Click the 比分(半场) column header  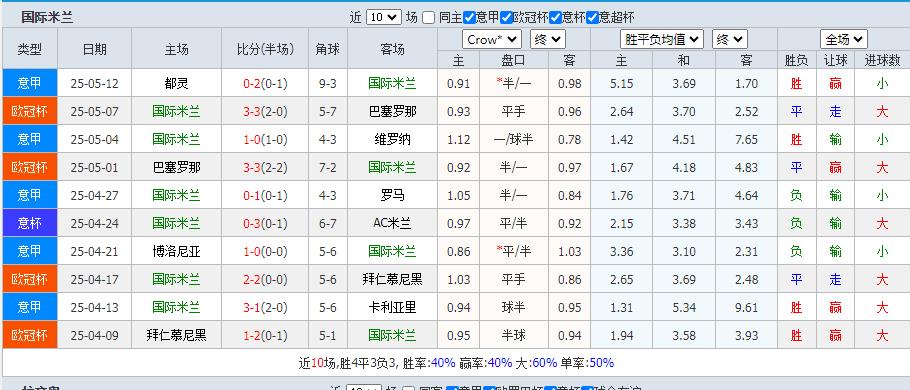coord(265,49)
